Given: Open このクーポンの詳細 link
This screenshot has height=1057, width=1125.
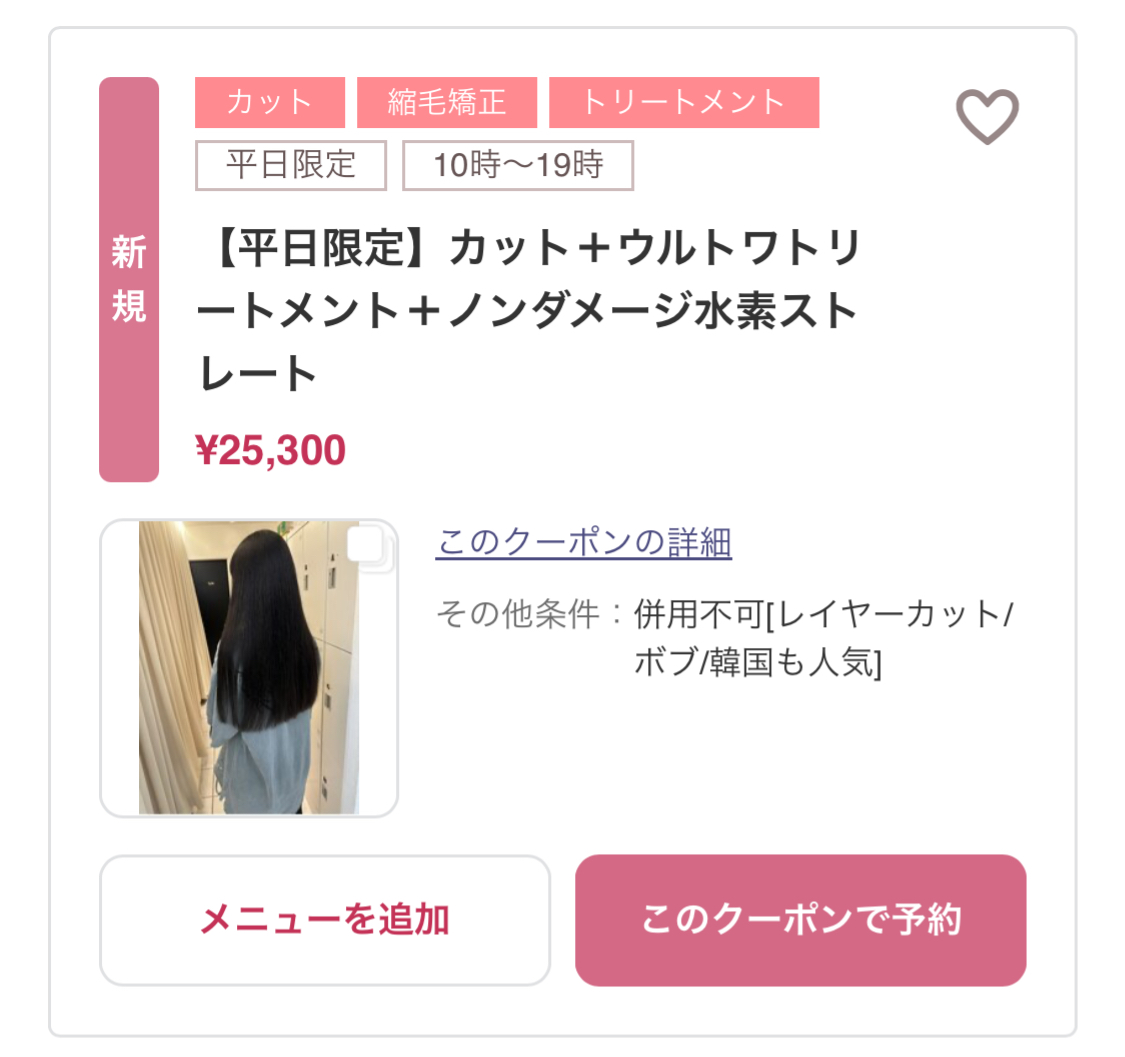Looking at the screenshot, I should 583,542.
